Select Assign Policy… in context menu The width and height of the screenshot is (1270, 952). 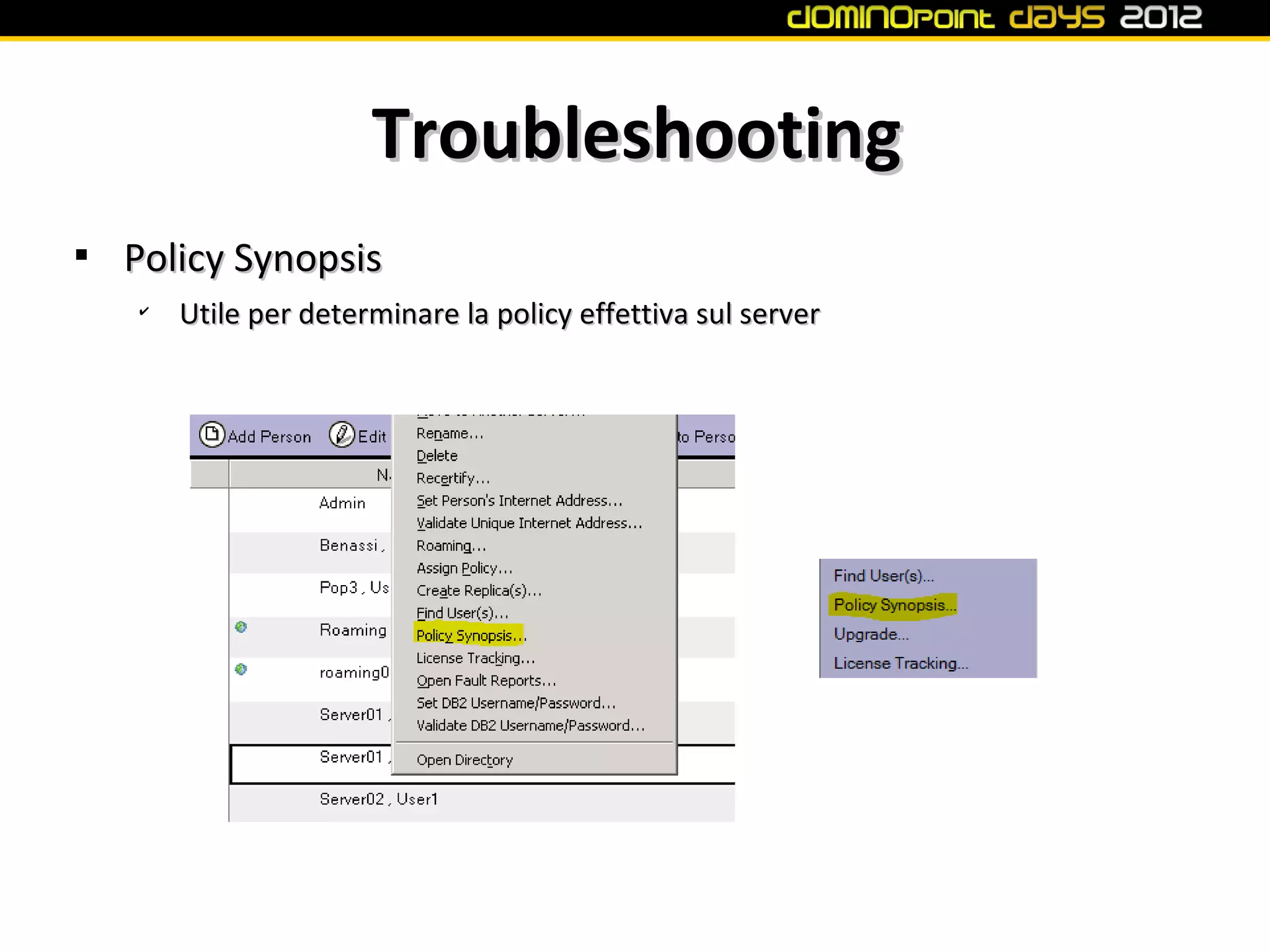(x=464, y=568)
